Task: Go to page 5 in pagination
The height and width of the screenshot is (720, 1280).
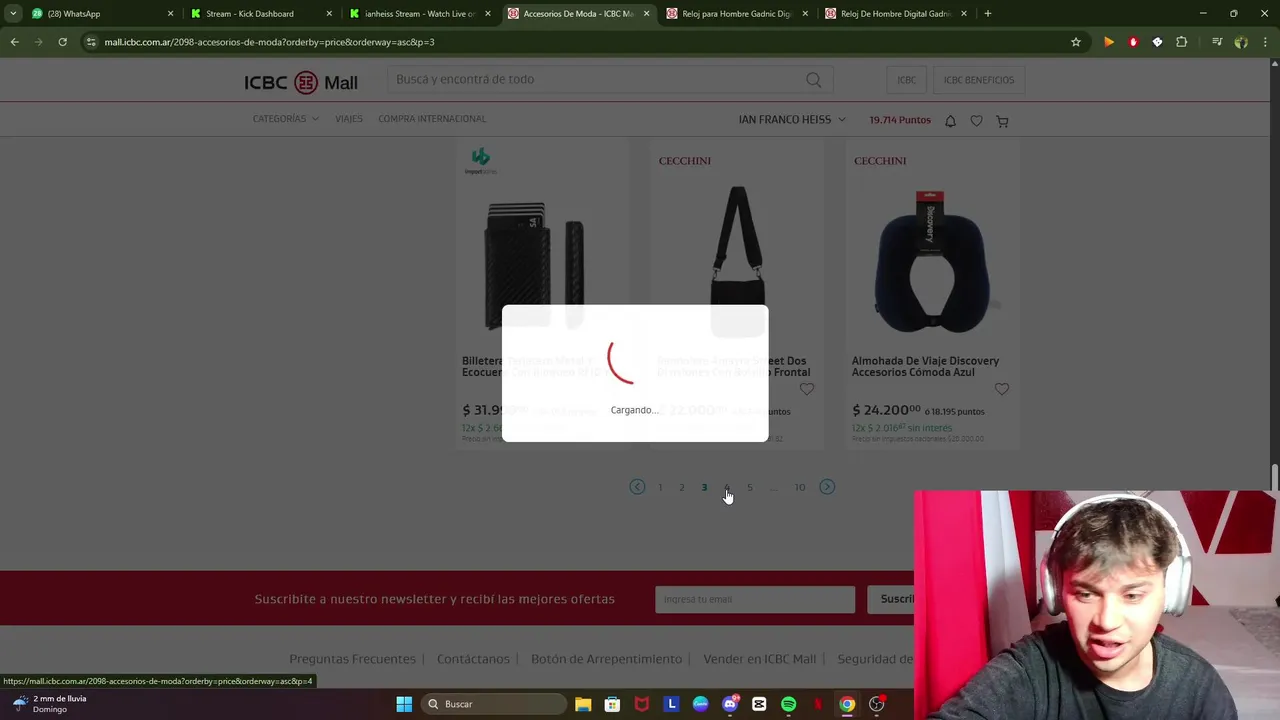Action: click(x=749, y=487)
